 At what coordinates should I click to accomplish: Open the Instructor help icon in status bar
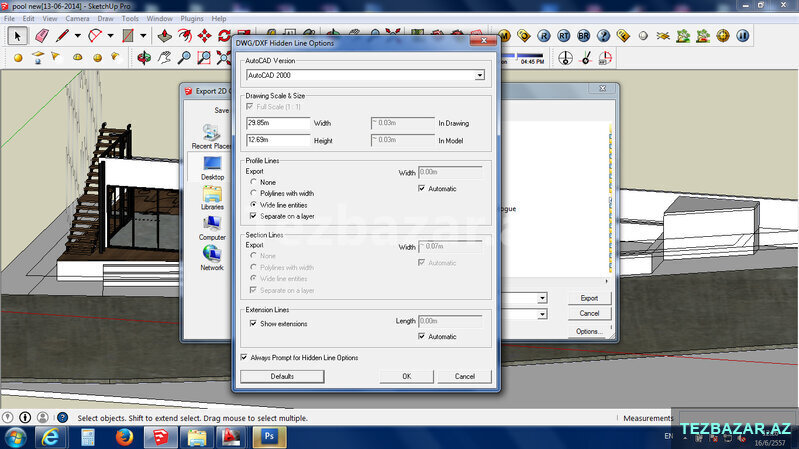coord(62,417)
